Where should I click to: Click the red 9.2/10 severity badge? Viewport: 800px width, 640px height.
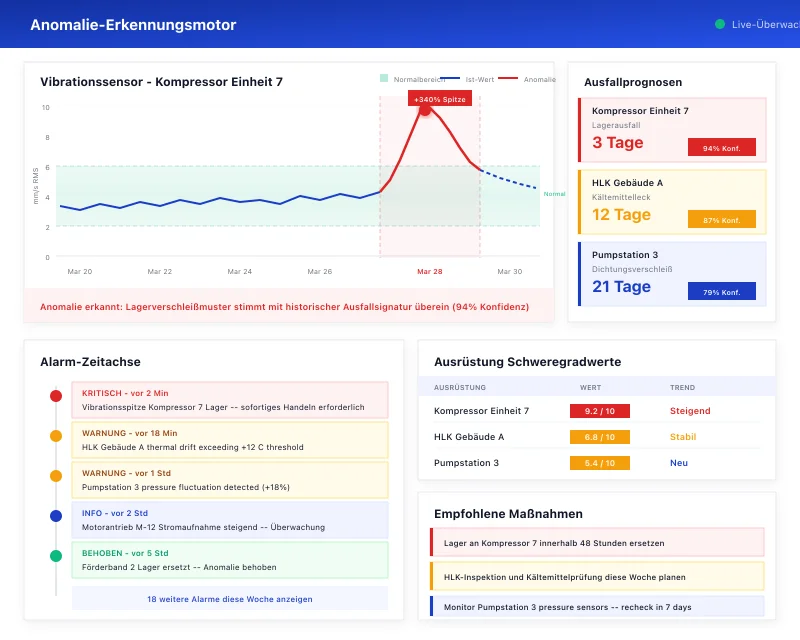(x=598, y=411)
